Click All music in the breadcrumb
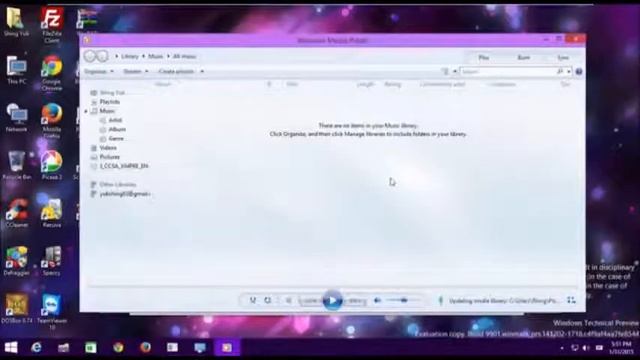The width and height of the screenshot is (640, 360). pos(184,56)
